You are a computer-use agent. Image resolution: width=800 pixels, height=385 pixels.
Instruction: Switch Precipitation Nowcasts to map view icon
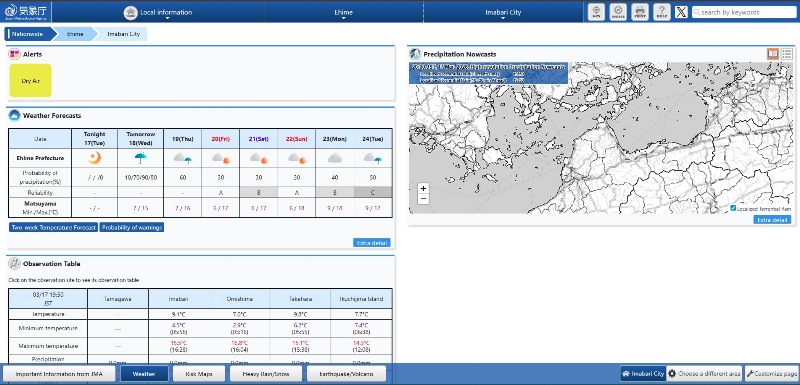(773, 54)
